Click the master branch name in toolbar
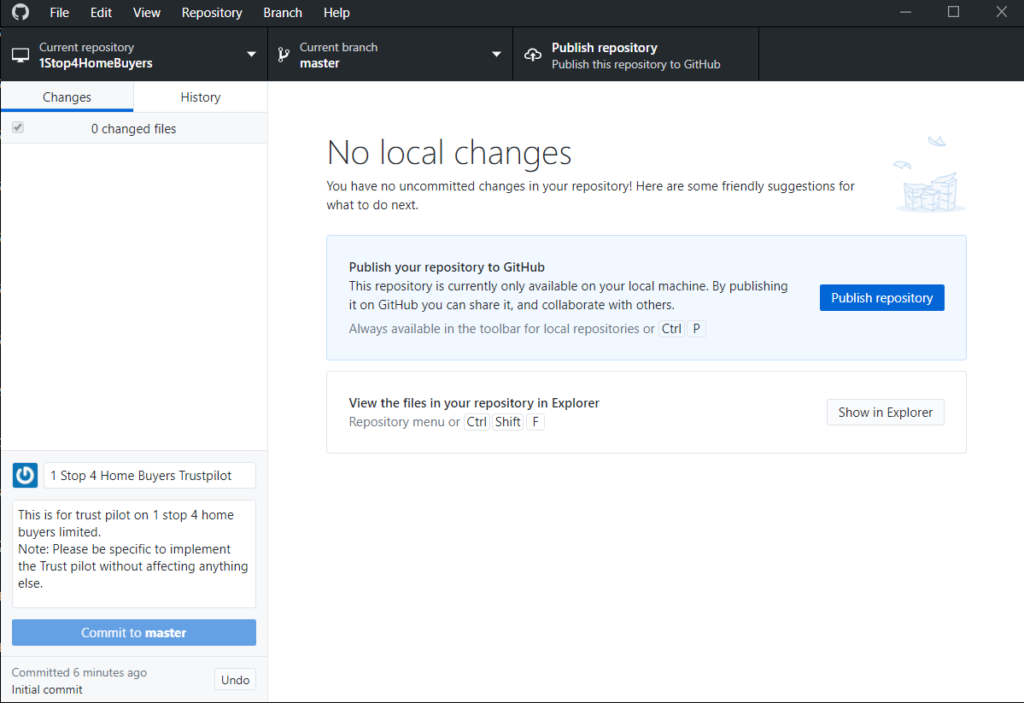The height and width of the screenshot is (703, 1024). click(x=319, y=63)
